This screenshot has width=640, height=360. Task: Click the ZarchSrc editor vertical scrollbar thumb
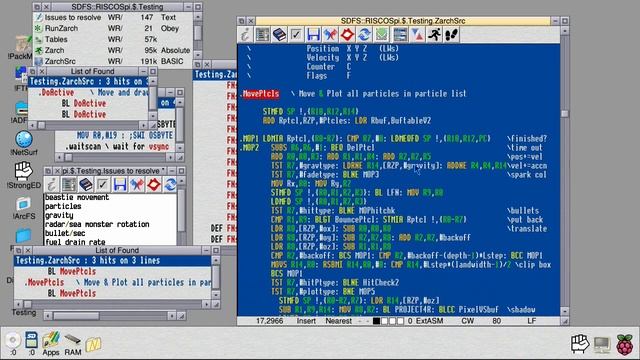[x=564, y=114]
